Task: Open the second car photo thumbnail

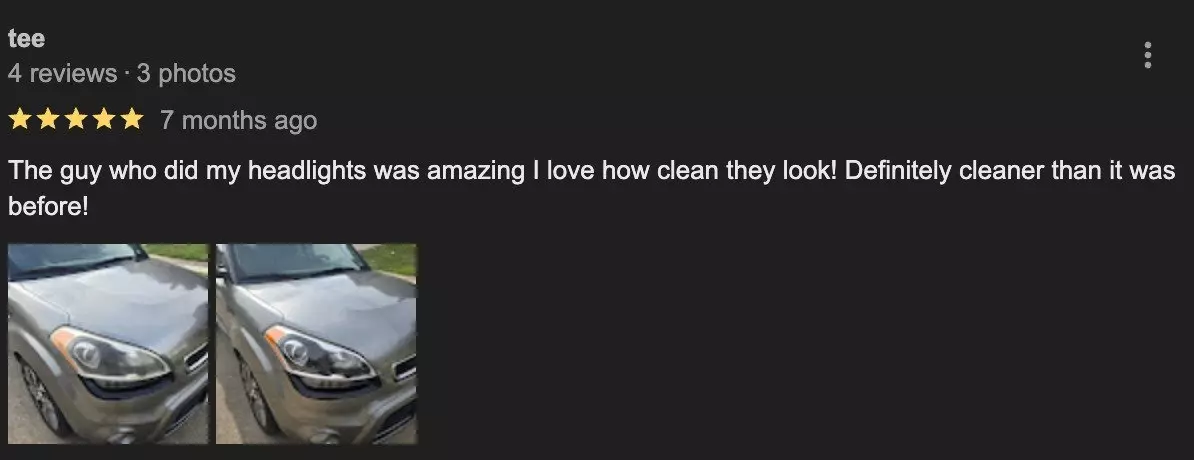Action: pyautogui.click(x=316, y=343)
